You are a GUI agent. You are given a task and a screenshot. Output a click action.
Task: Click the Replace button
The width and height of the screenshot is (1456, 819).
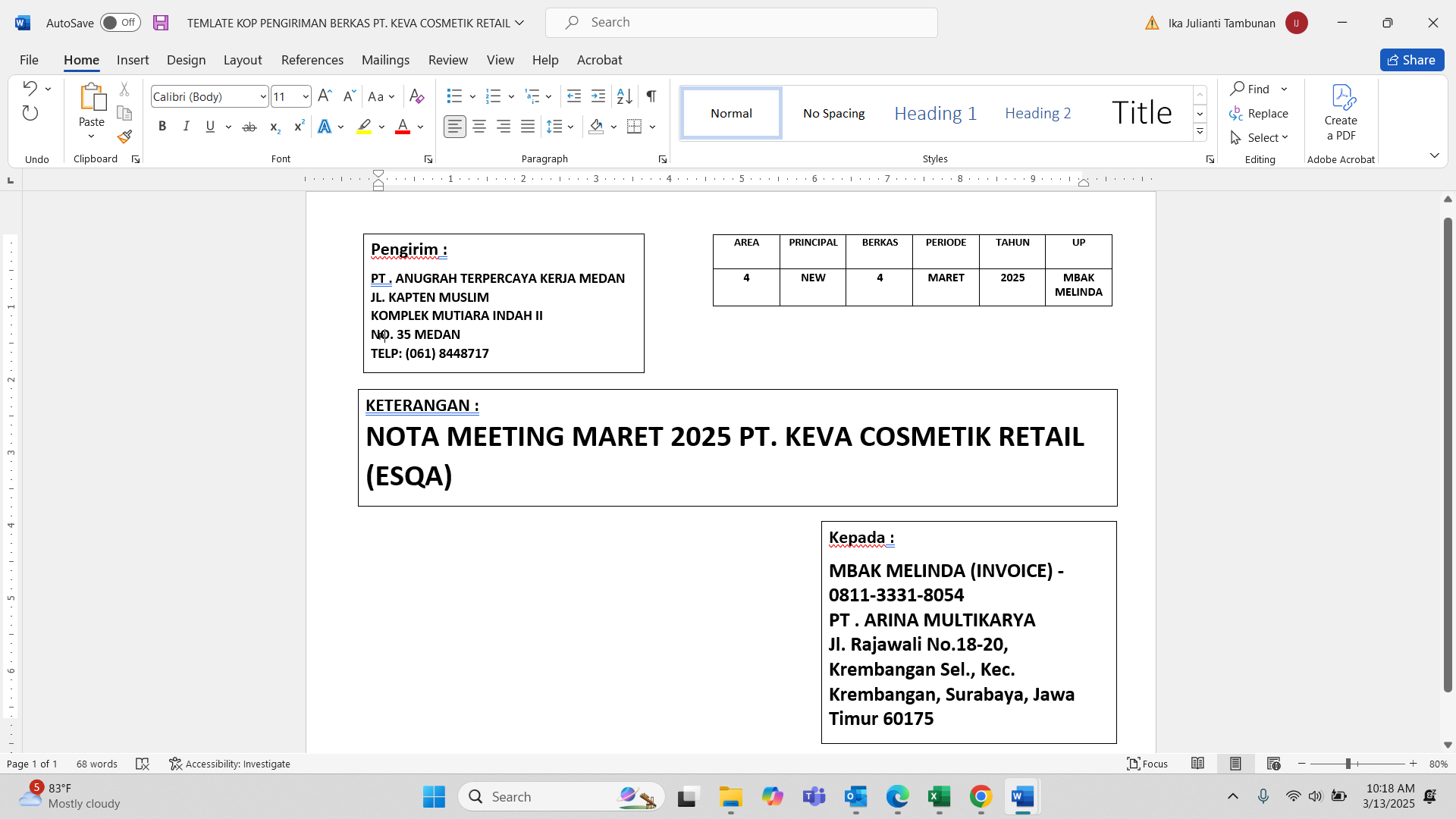click(x=1259, y=114)
